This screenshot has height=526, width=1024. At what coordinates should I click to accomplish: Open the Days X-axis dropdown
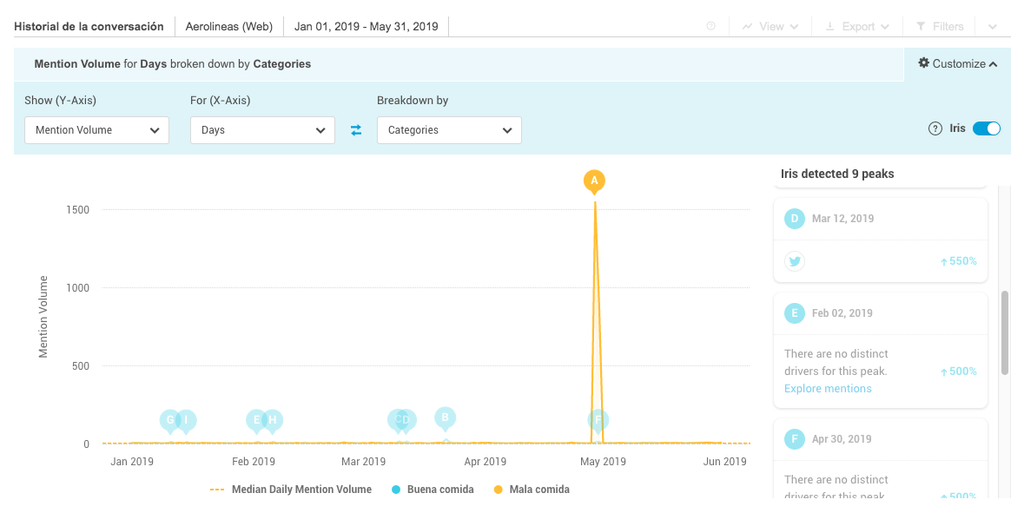coord(262,130)
